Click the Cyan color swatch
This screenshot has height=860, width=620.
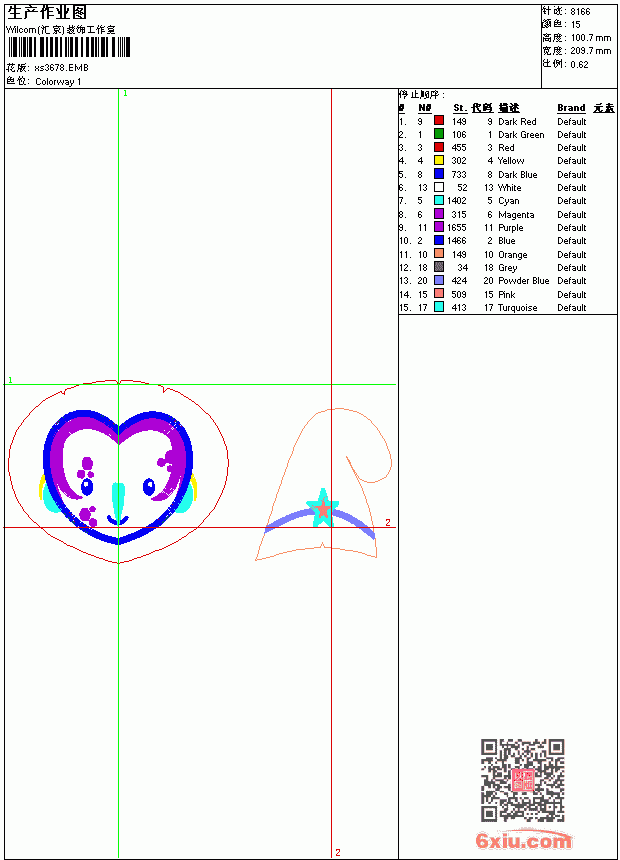(439, 200)
